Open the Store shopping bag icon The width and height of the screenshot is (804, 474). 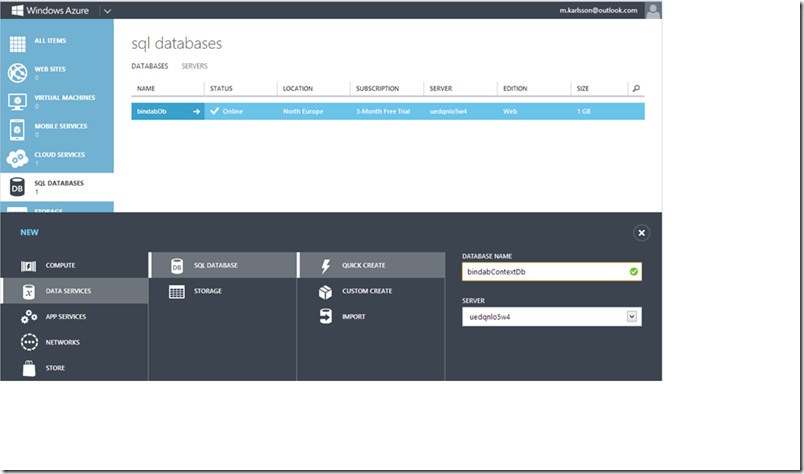(29, 368)
